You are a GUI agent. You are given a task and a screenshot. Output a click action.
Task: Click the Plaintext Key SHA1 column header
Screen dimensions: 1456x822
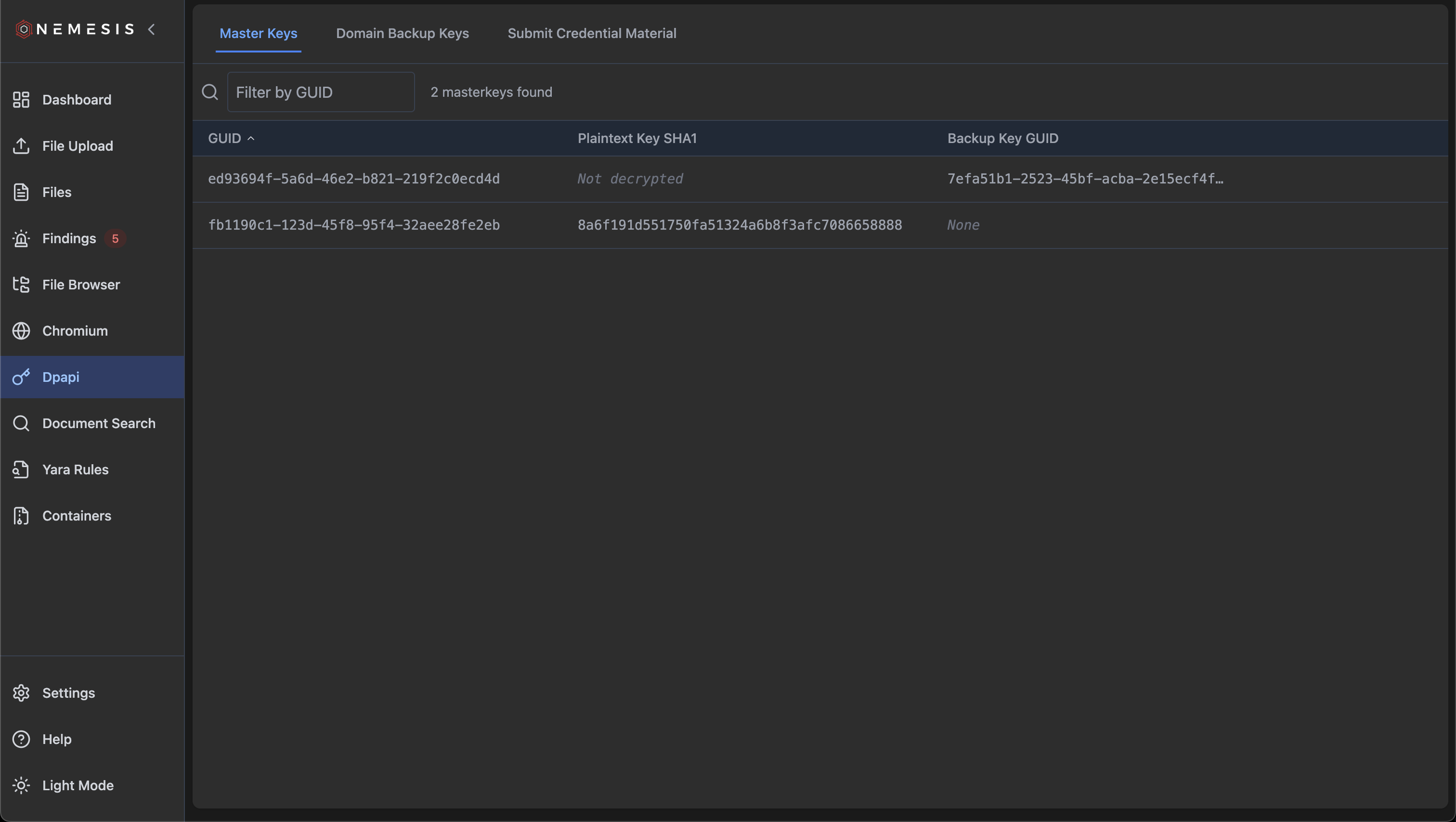pos(637,139)
